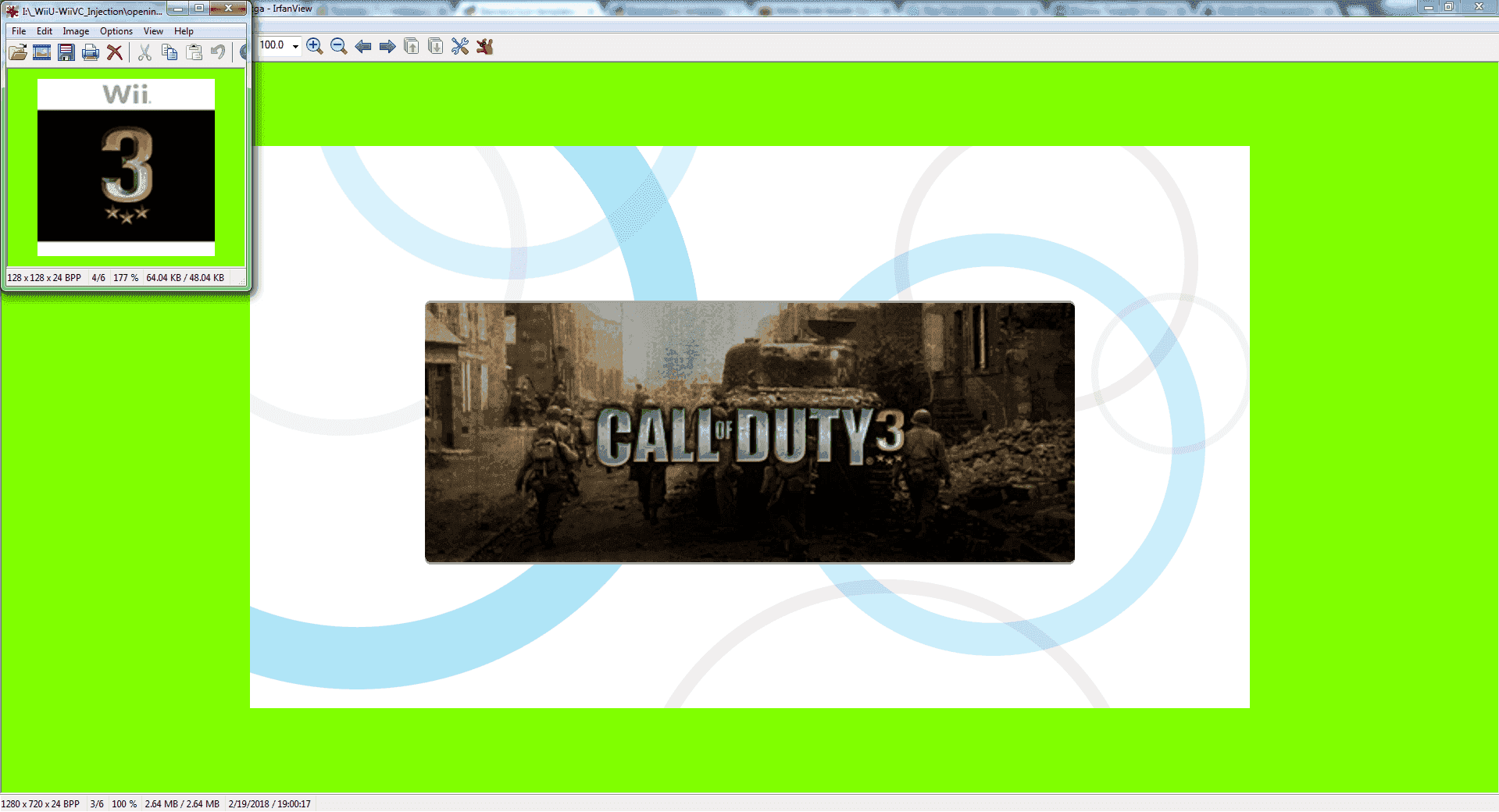Undo the last action with the undo arrow

[x=218, y=52]
